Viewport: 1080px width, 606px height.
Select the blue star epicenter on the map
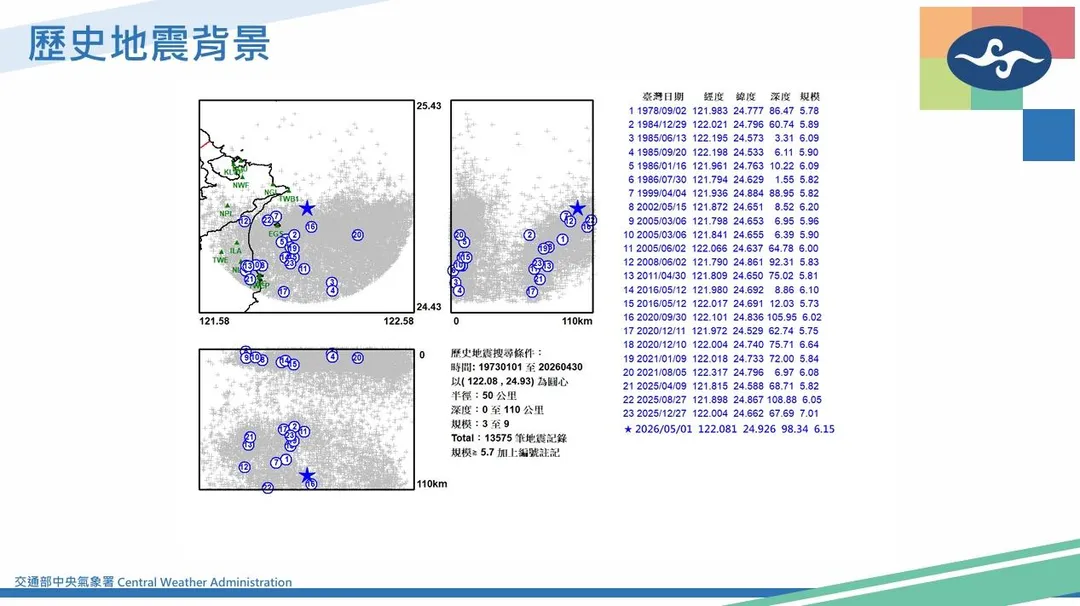point(307,208)
